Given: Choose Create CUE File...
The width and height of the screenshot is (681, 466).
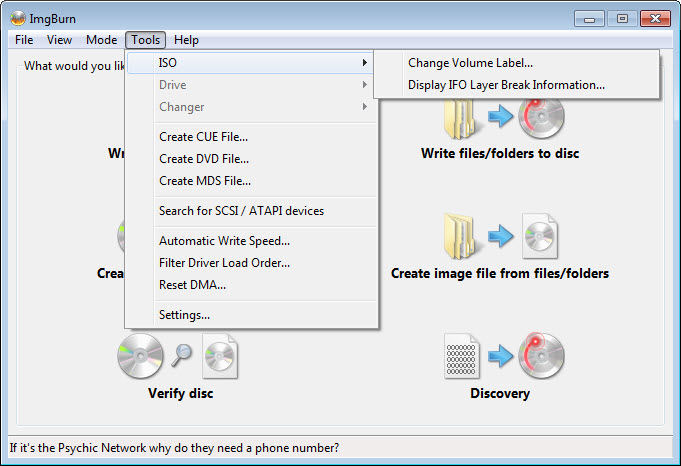Looking at the screenshot, I should [x=251, y=137].
